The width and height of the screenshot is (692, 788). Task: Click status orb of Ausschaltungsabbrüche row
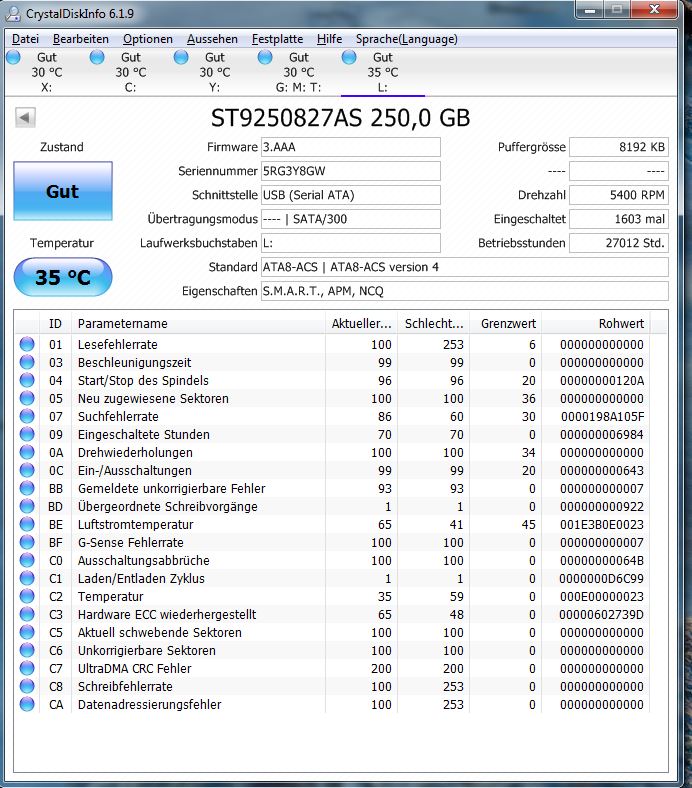27,560
